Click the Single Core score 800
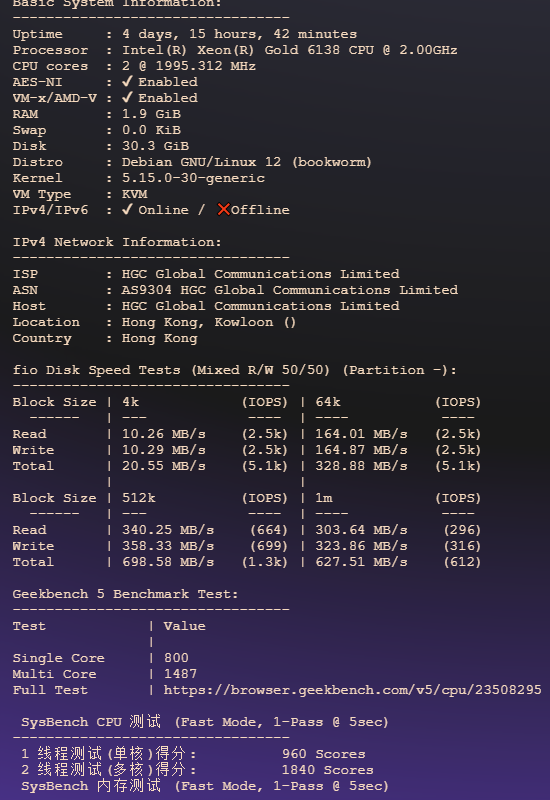Viewport: 550px width, 800px height. coord(176,658)
